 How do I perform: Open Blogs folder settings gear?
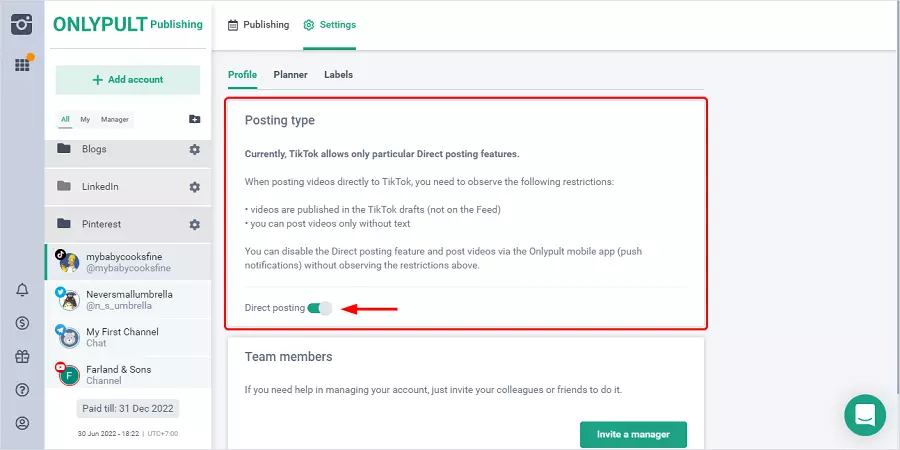[194, 149]
